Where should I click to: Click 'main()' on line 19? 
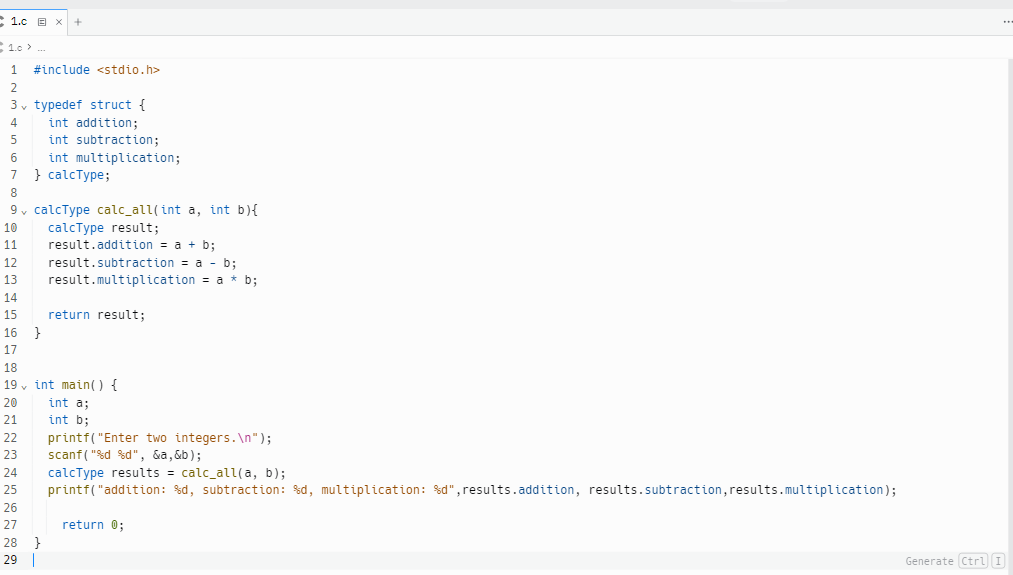(x=83, y=385)
